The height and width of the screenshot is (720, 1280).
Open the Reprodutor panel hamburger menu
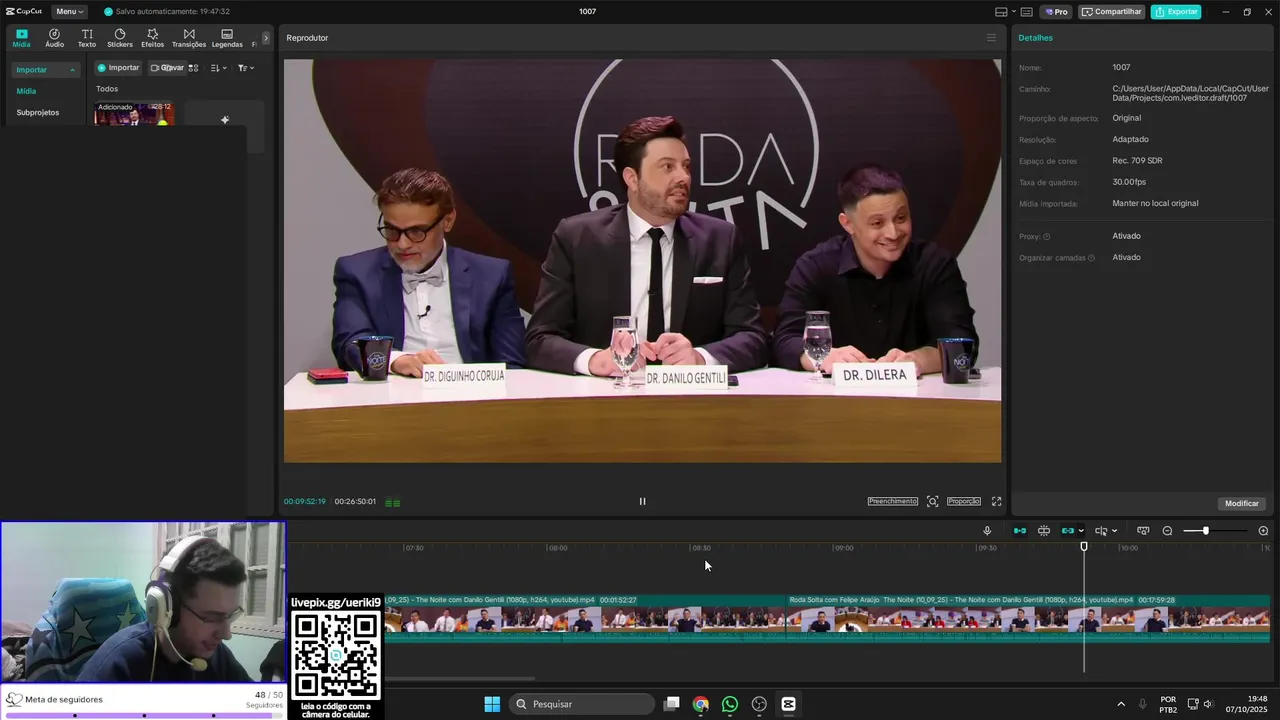pos(991,38)
